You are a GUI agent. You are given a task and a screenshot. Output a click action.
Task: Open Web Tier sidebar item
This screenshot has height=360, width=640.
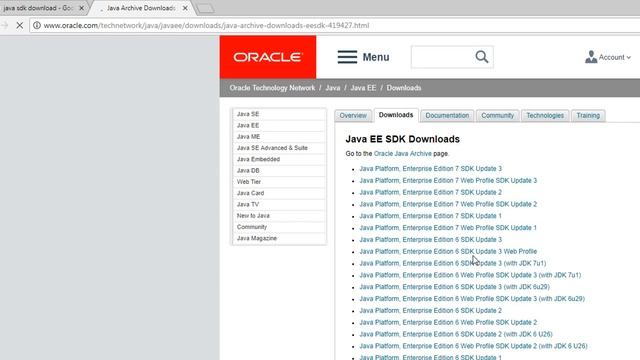(279, 182)
